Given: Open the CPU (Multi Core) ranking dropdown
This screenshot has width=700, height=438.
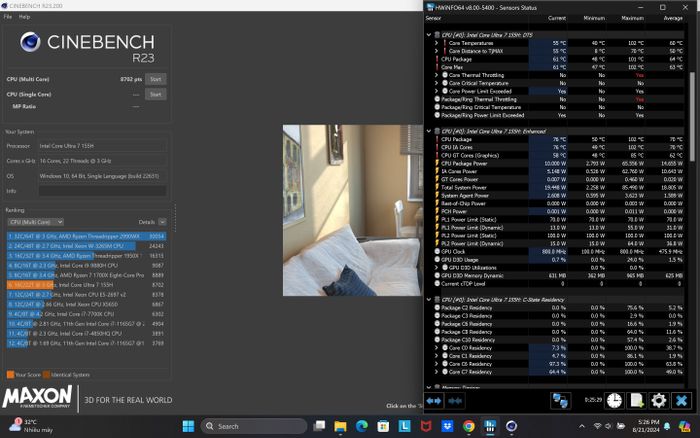Looking at the screenshot, I should tap(35, 222).
